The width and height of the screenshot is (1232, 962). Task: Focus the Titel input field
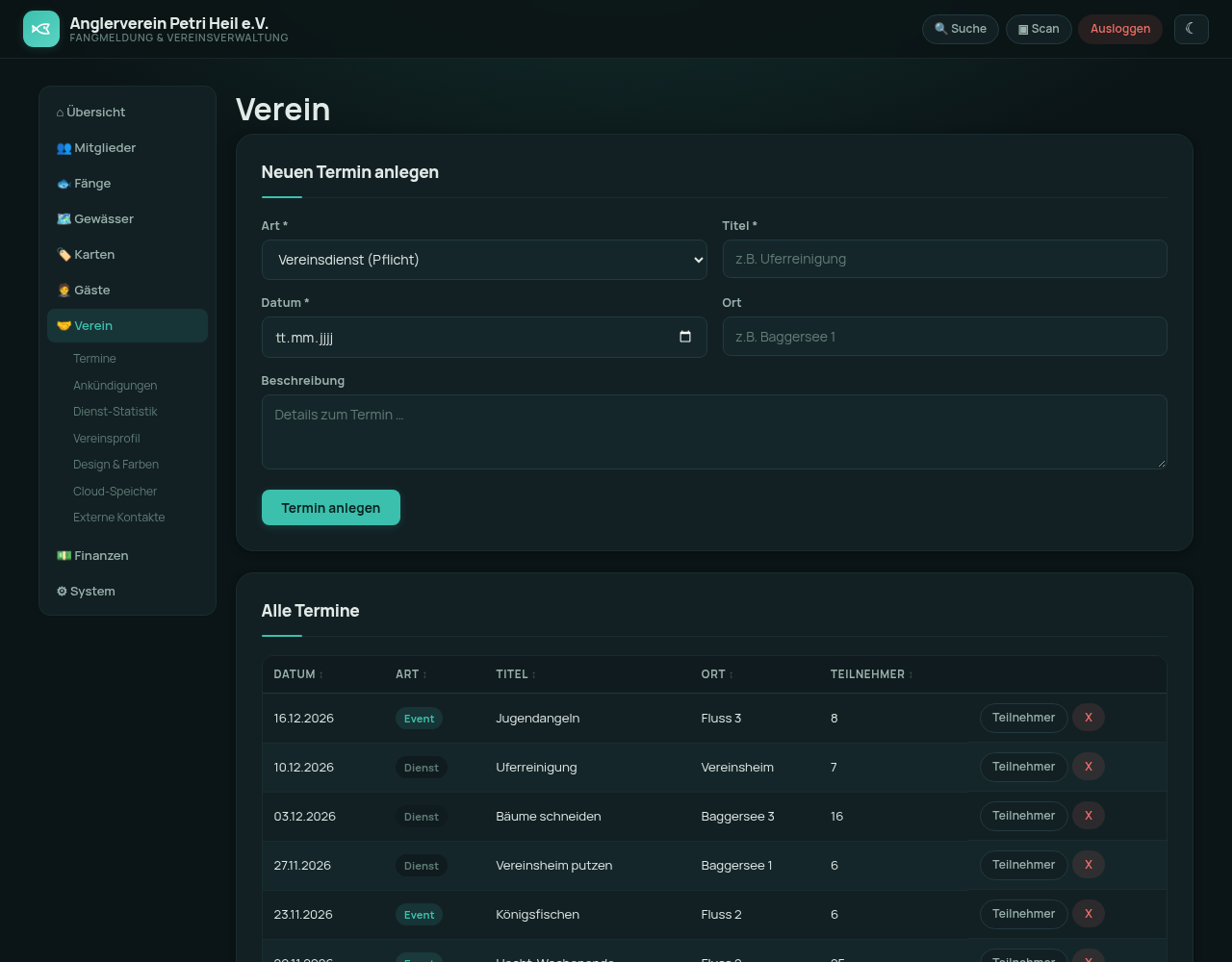[945, 259]
